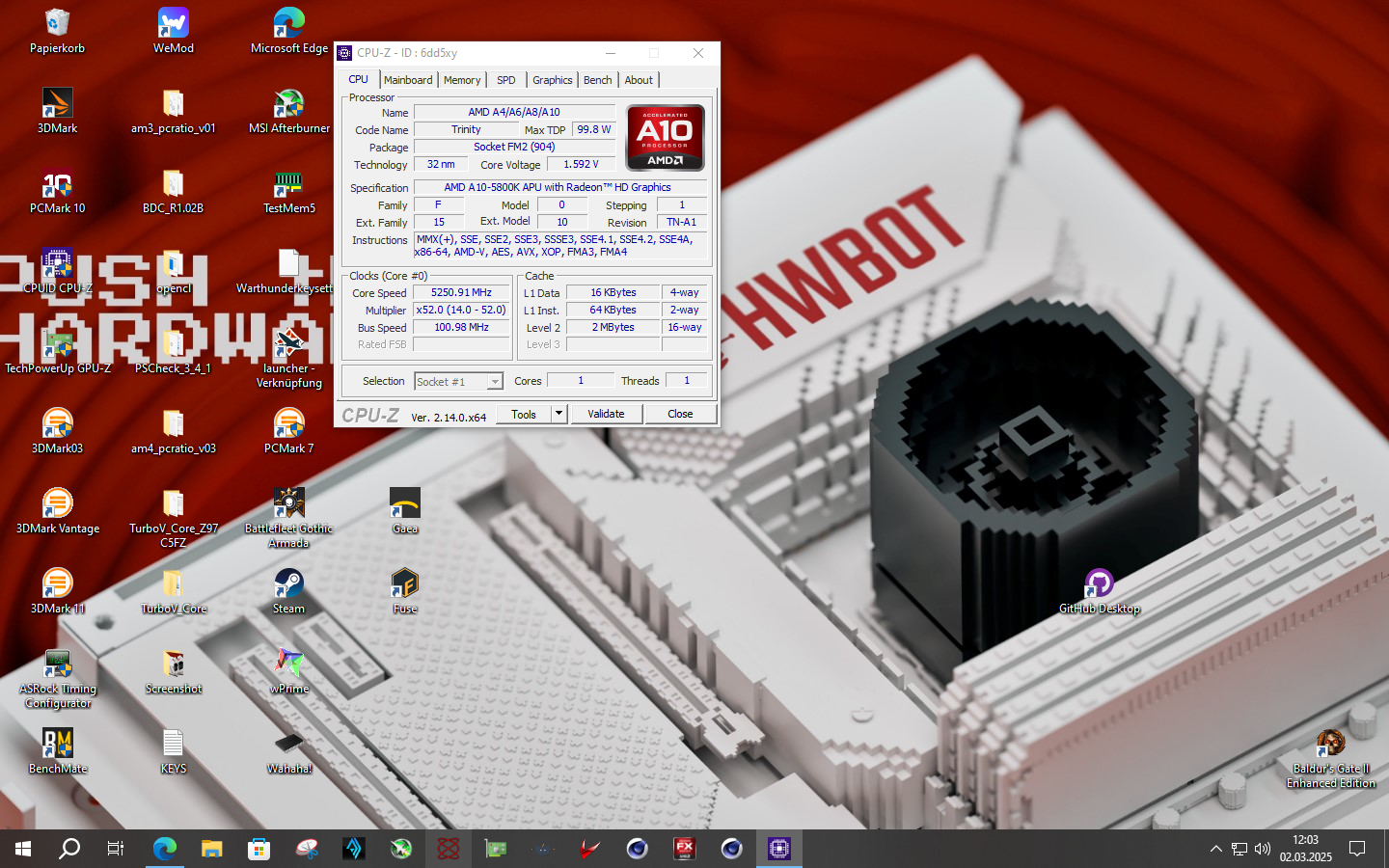Select the BDC_R1.02B folder
The image size is (1389, 868).
coord(174,191)
